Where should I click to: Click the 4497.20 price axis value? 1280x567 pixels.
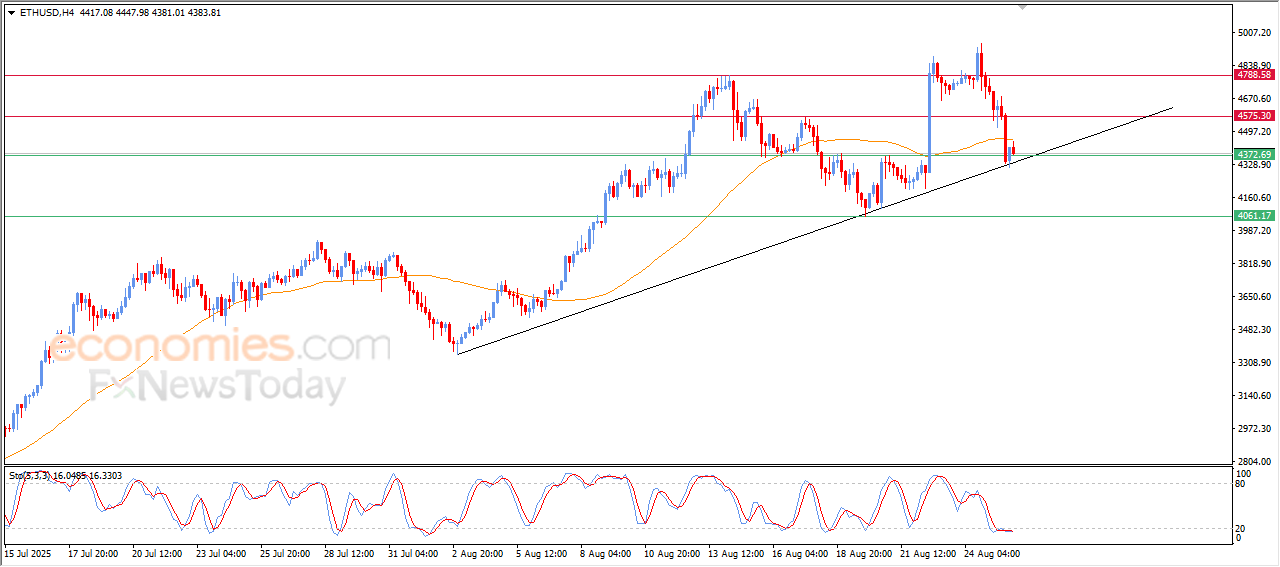[1253, 132]
